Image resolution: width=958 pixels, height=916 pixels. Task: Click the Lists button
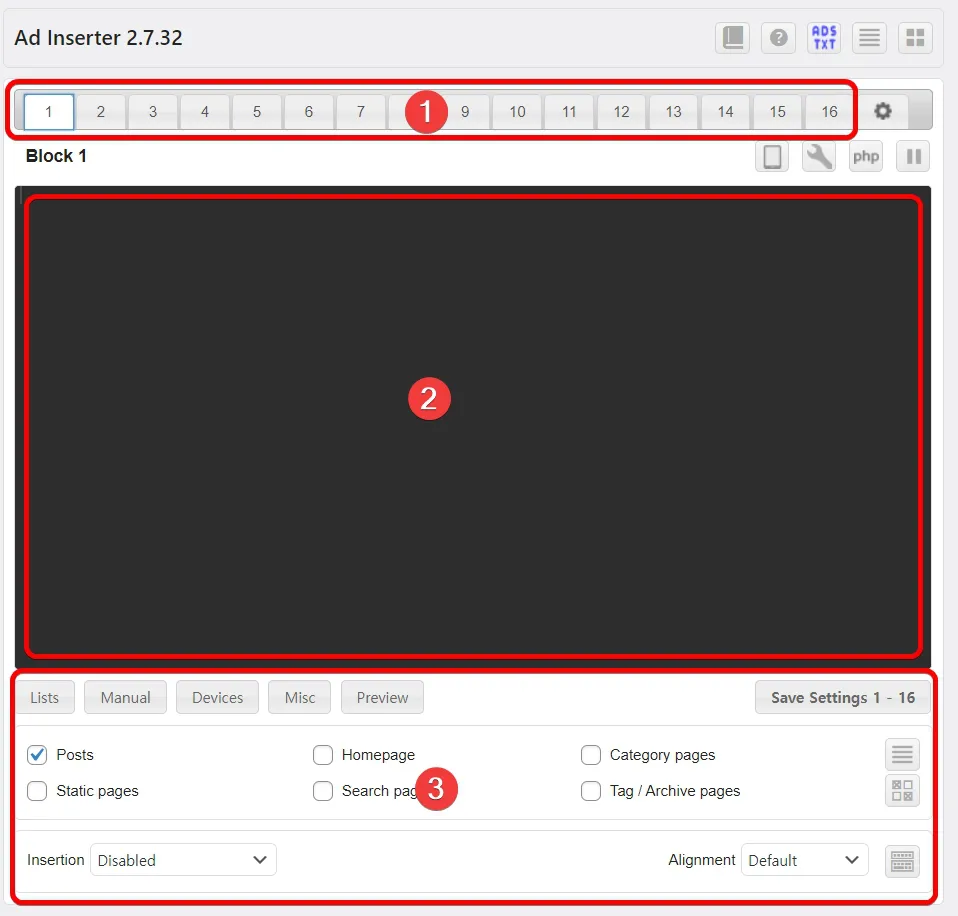click(45, 697)
